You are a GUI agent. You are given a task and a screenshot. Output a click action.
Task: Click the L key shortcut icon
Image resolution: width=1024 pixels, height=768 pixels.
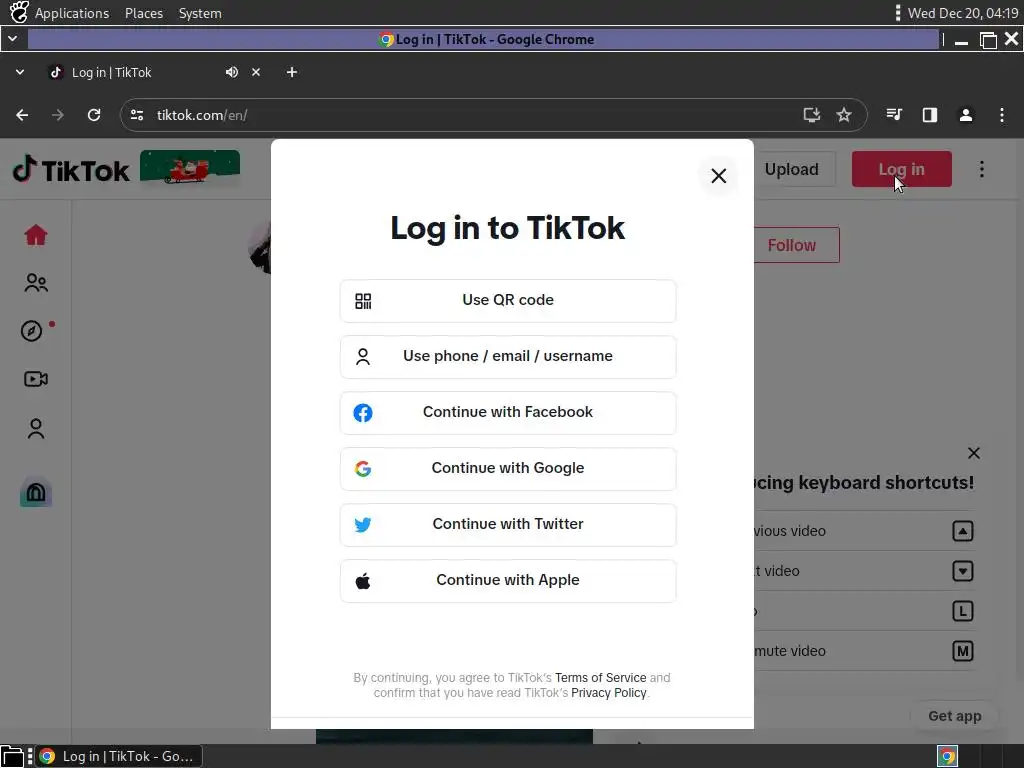point(963,611)
